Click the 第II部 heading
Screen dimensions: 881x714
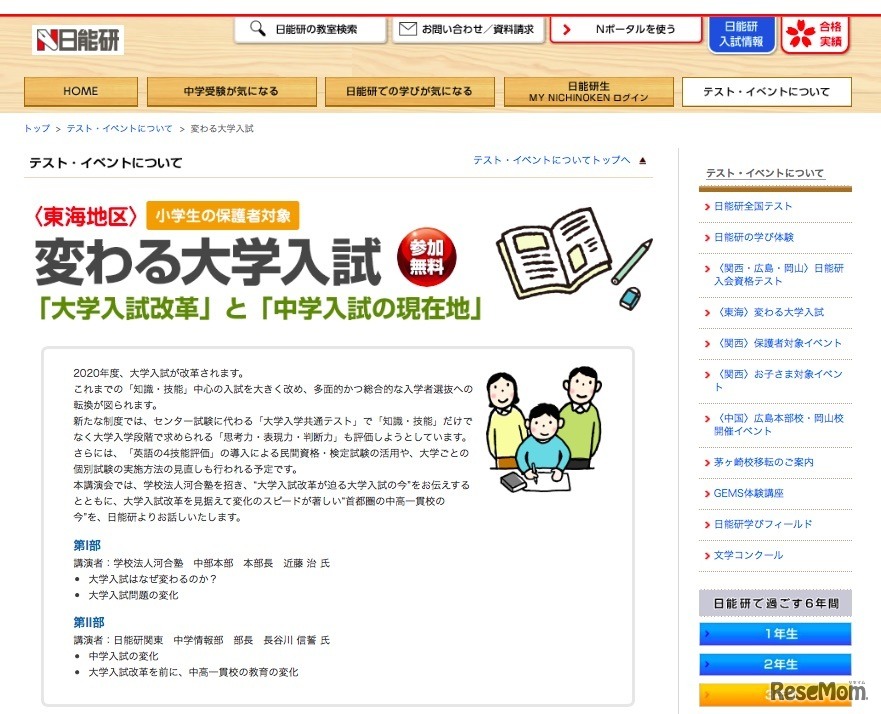coord(89,622)
